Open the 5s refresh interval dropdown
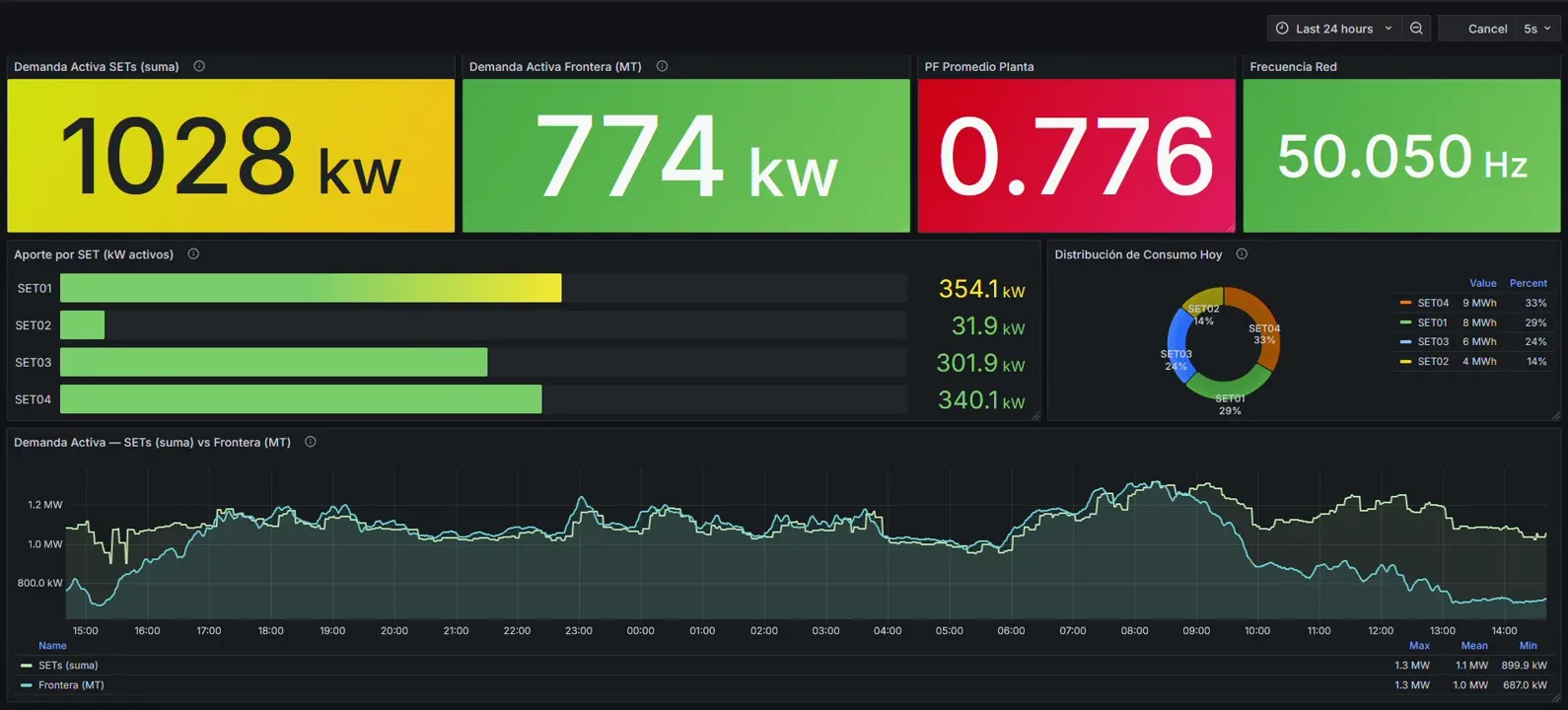The image size is (1568, 710). pos(1536,29)
